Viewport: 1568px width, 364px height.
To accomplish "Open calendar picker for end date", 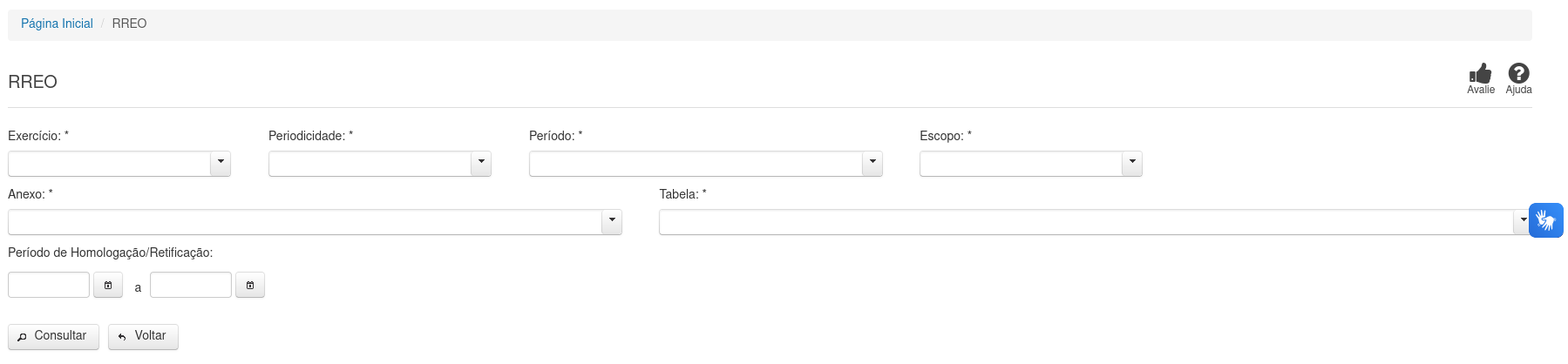I will pos(250,285).
